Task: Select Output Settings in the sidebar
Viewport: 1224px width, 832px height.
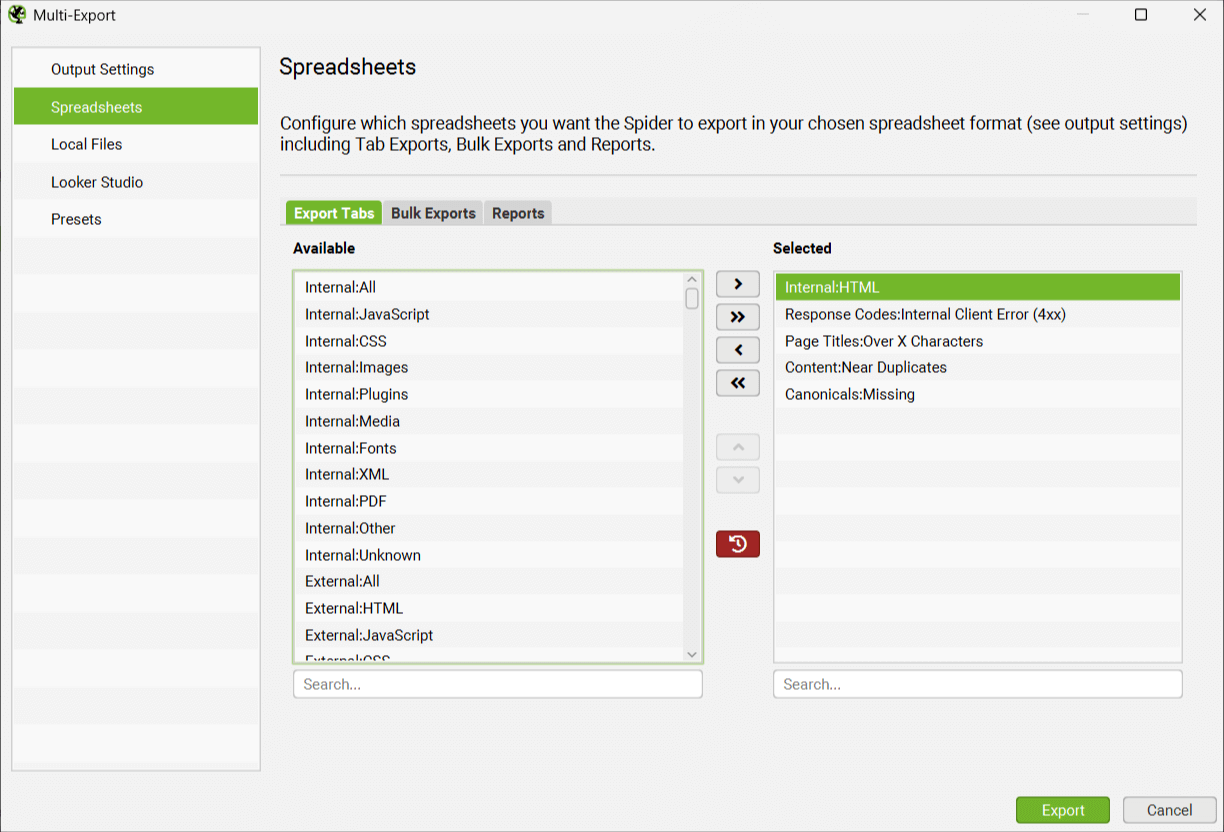Action: (102, 69)
